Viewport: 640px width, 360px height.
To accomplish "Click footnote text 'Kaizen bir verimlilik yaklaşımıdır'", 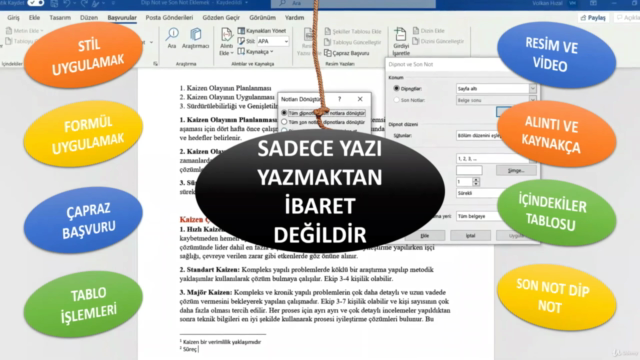I will (x=222, y=342).
